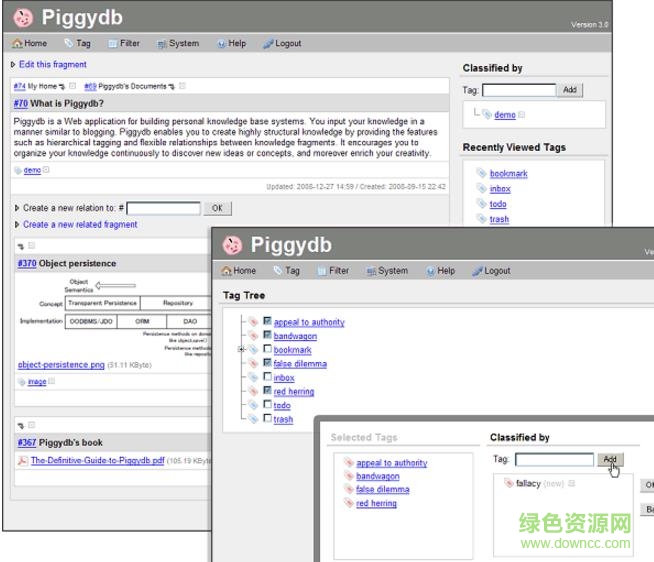654x562 pixels.
Task: Click the Piggydb pig logo in front window
Action: tap(232, 245)
